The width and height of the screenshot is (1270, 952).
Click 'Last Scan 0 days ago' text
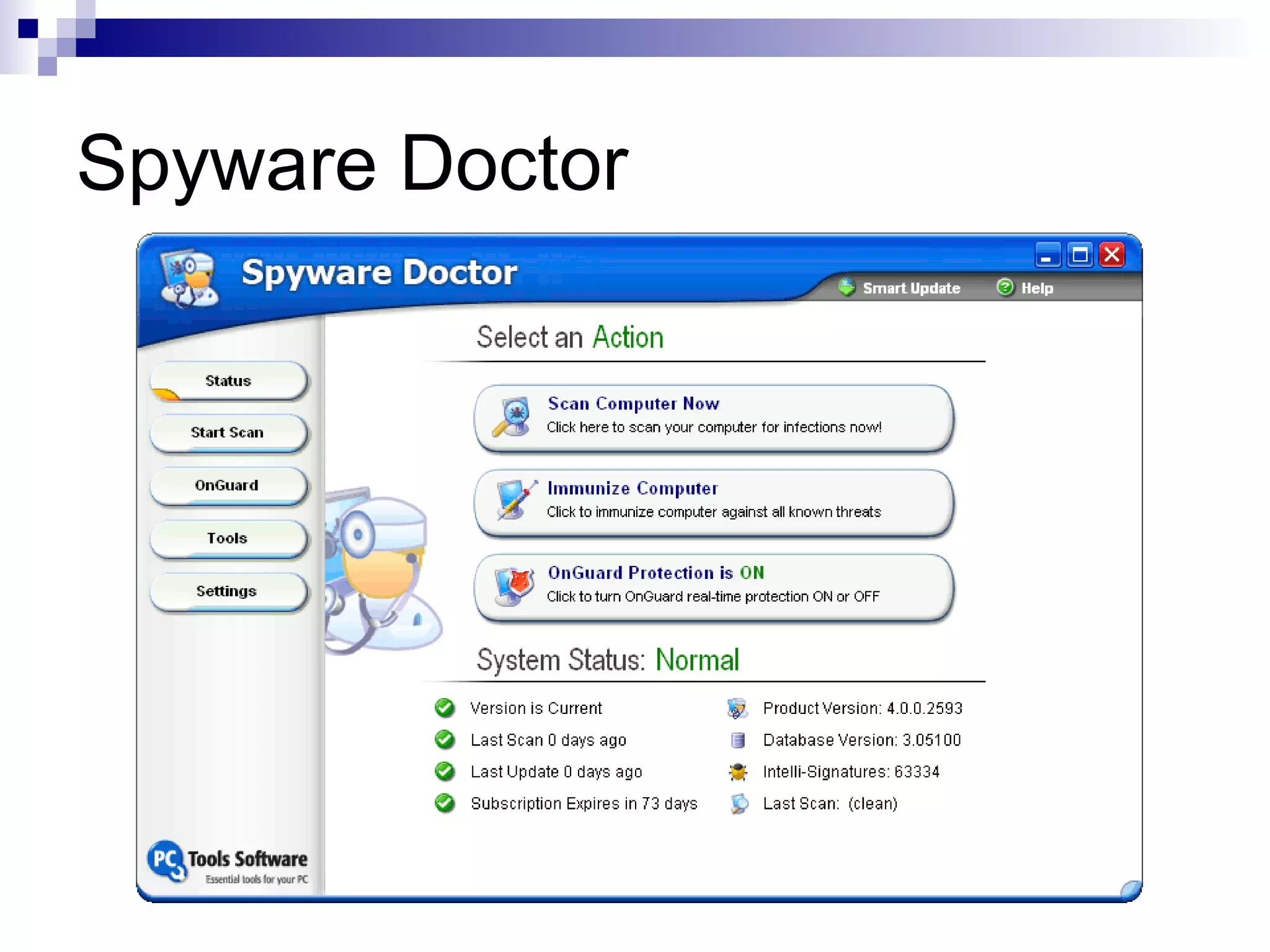pos(548,740)
